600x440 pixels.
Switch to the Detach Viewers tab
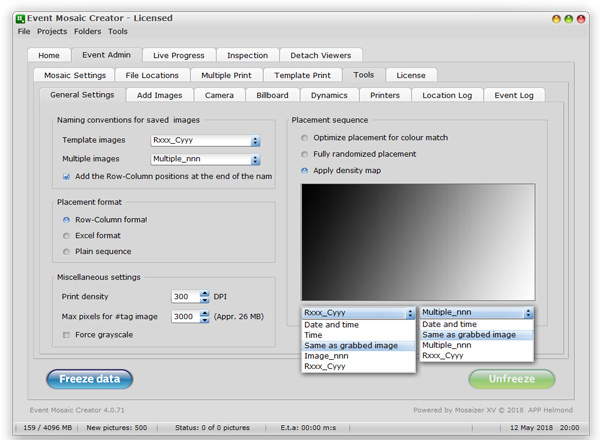coord(321,55)
